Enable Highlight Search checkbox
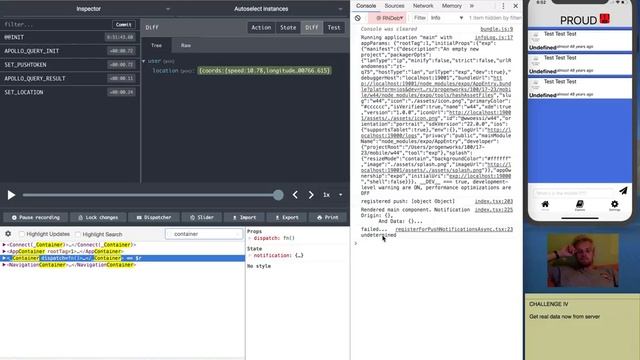 coord(78,234)
